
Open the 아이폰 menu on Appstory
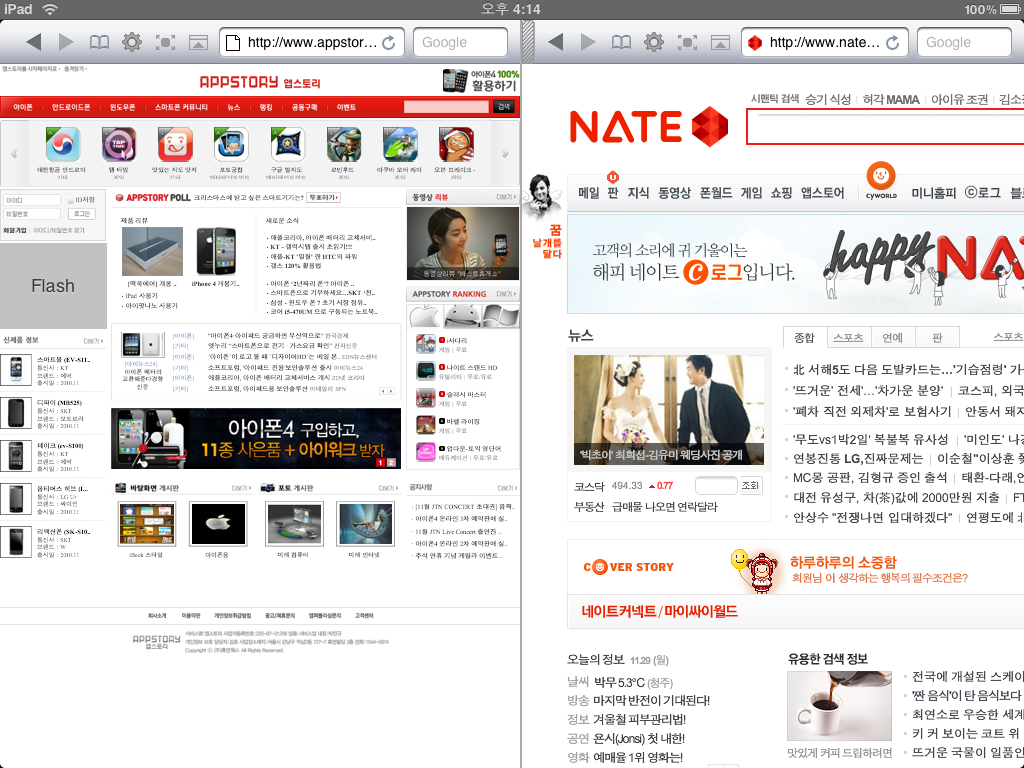[x=23, y=107]
